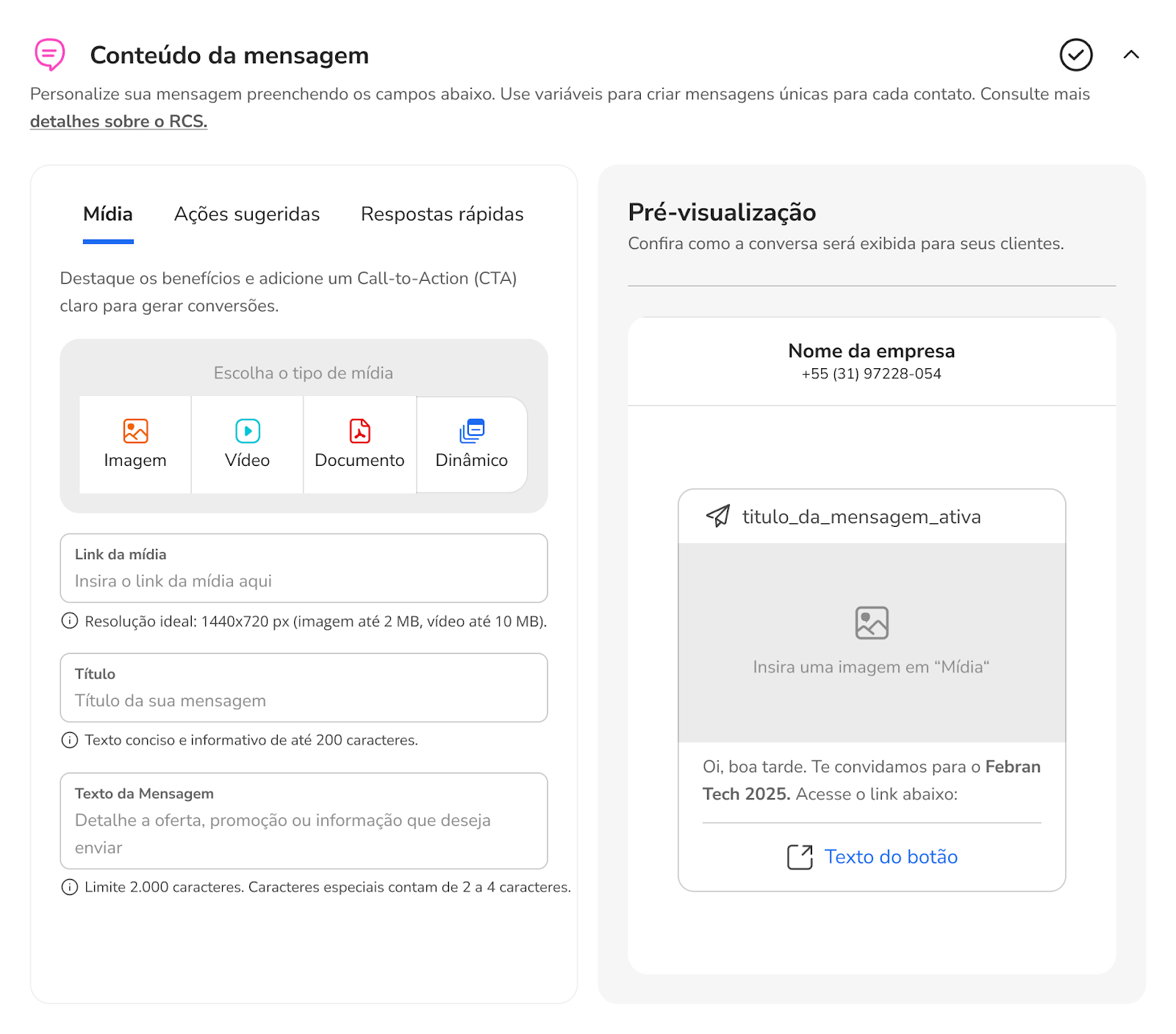Open the Ações sugeridas tab

(x=247, y=215)
